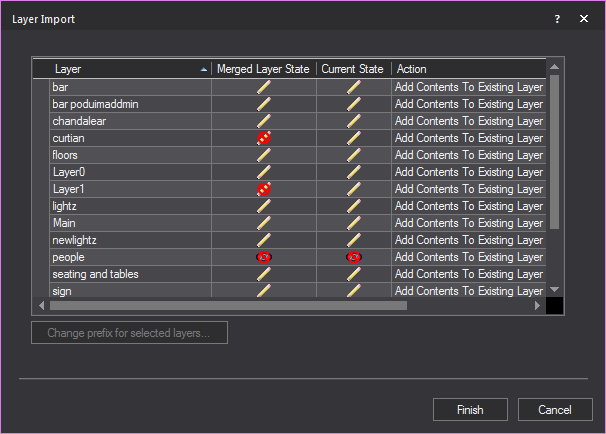Screen dimensions: 606x434
Task: Click Merged Layer State pencil for seating and tables
Action: click(x=264, y=274)
